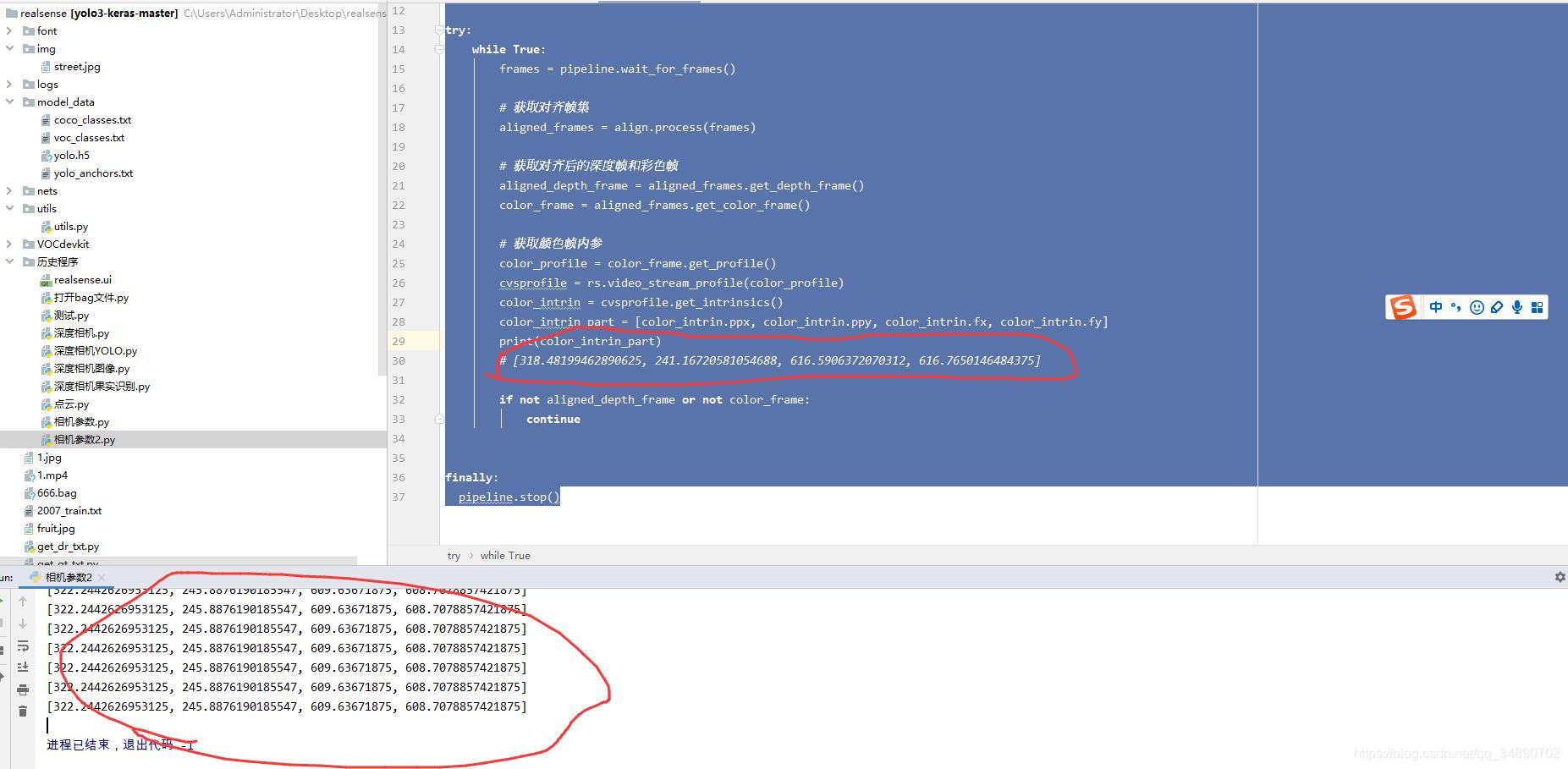Select street.jpg in project tree

tap(77, 66)
